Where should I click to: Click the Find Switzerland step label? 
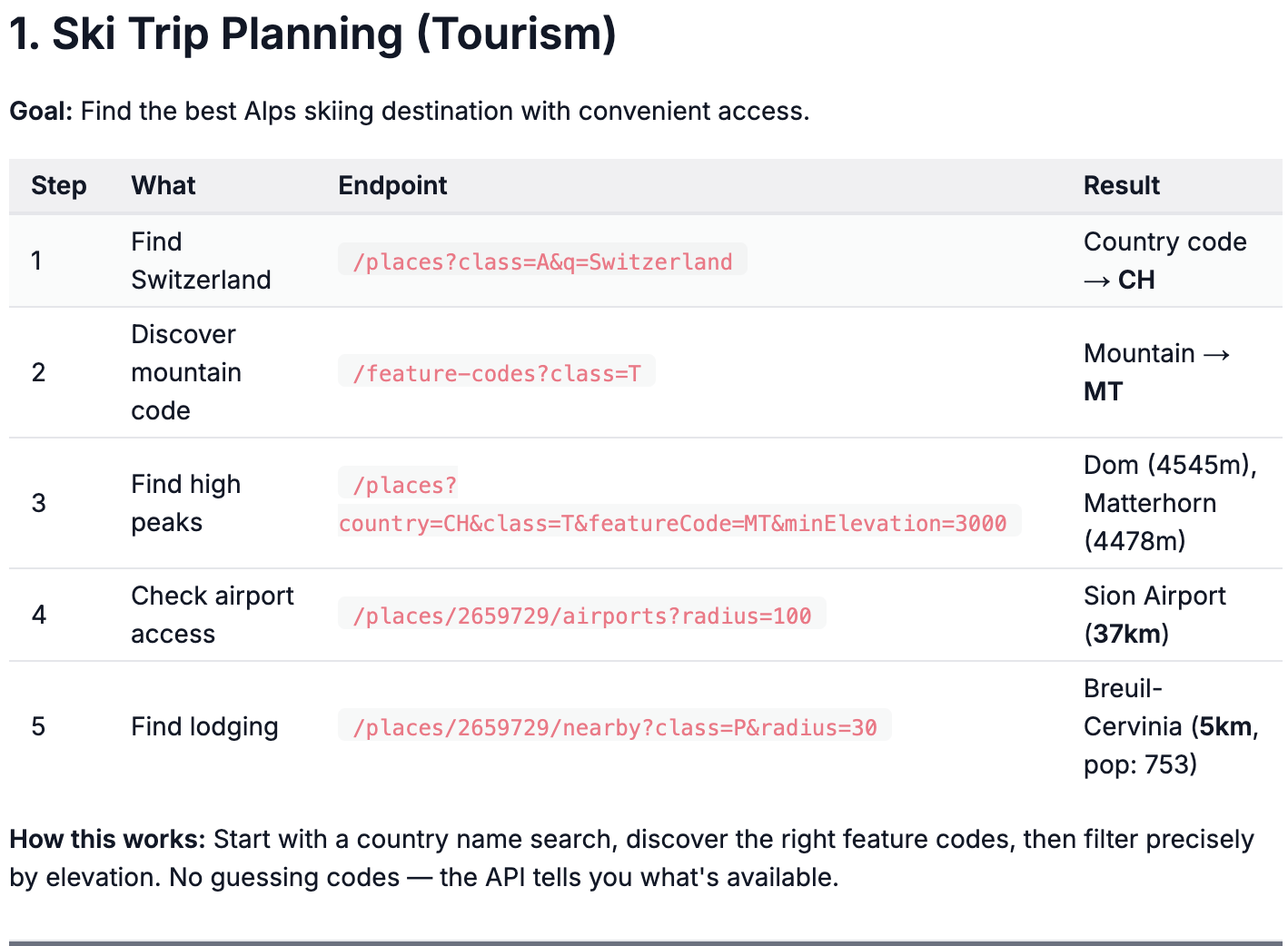[x=201, y=261]
